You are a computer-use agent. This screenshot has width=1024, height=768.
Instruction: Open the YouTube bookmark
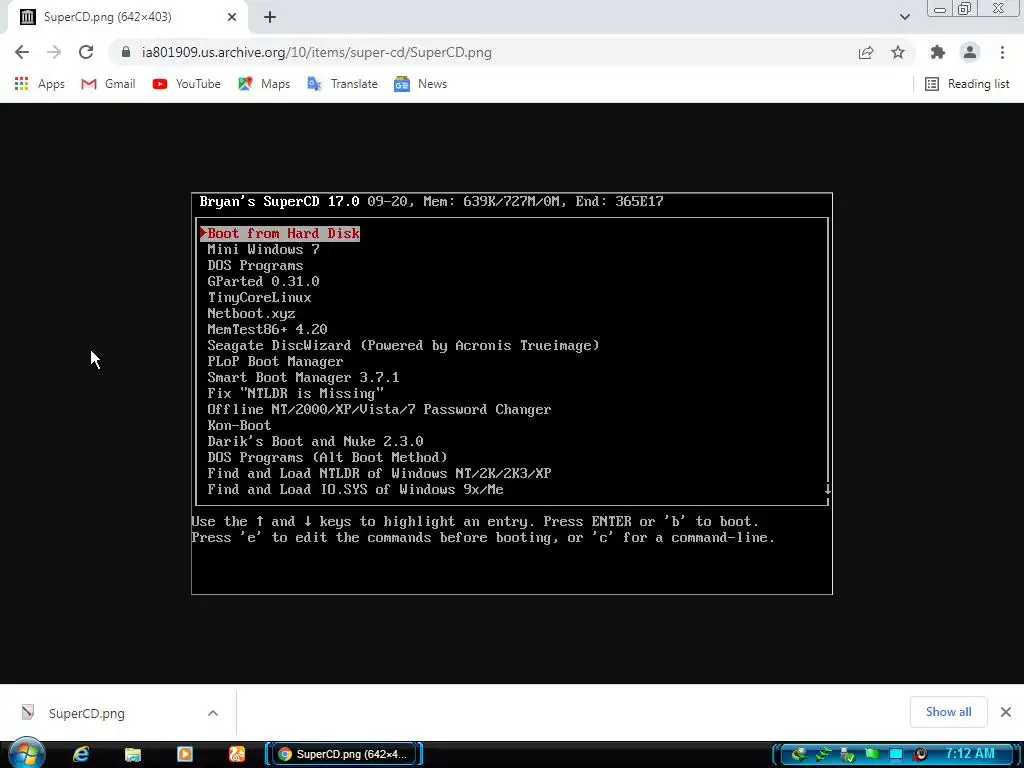click(187, 84)
